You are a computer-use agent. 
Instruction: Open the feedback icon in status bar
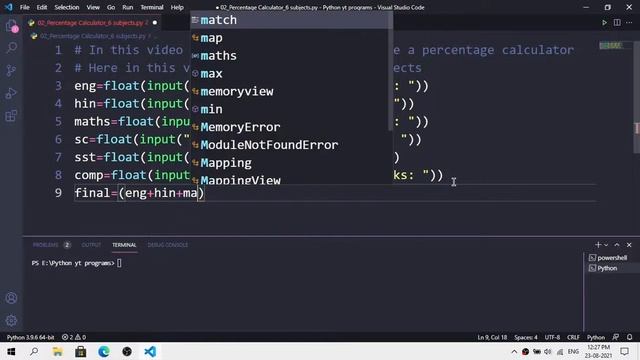pos(616,337)
